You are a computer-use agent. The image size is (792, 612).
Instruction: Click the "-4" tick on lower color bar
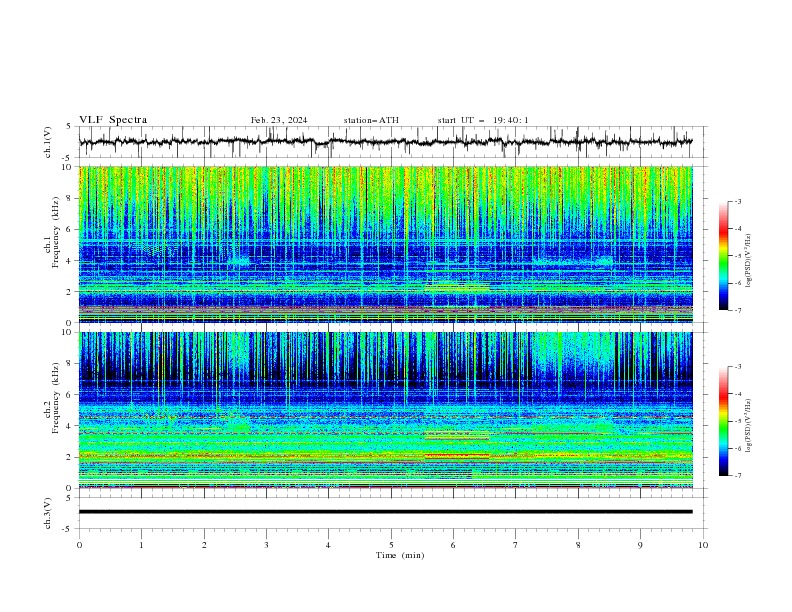click(x=738, y=394)
